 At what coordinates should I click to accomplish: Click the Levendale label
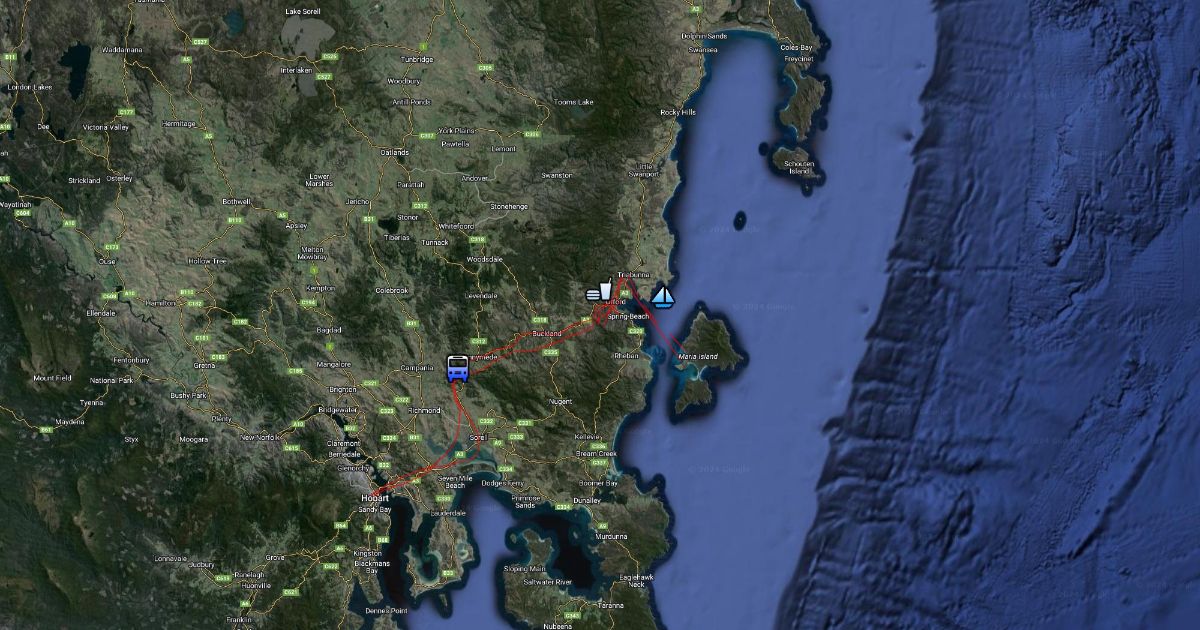[480, 296]
